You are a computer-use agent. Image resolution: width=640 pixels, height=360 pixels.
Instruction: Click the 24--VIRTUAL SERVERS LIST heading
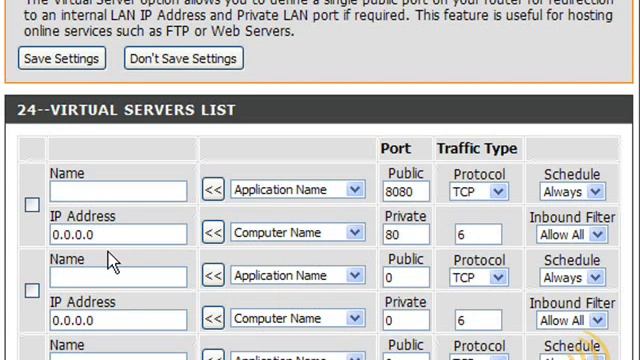[126, 110]
